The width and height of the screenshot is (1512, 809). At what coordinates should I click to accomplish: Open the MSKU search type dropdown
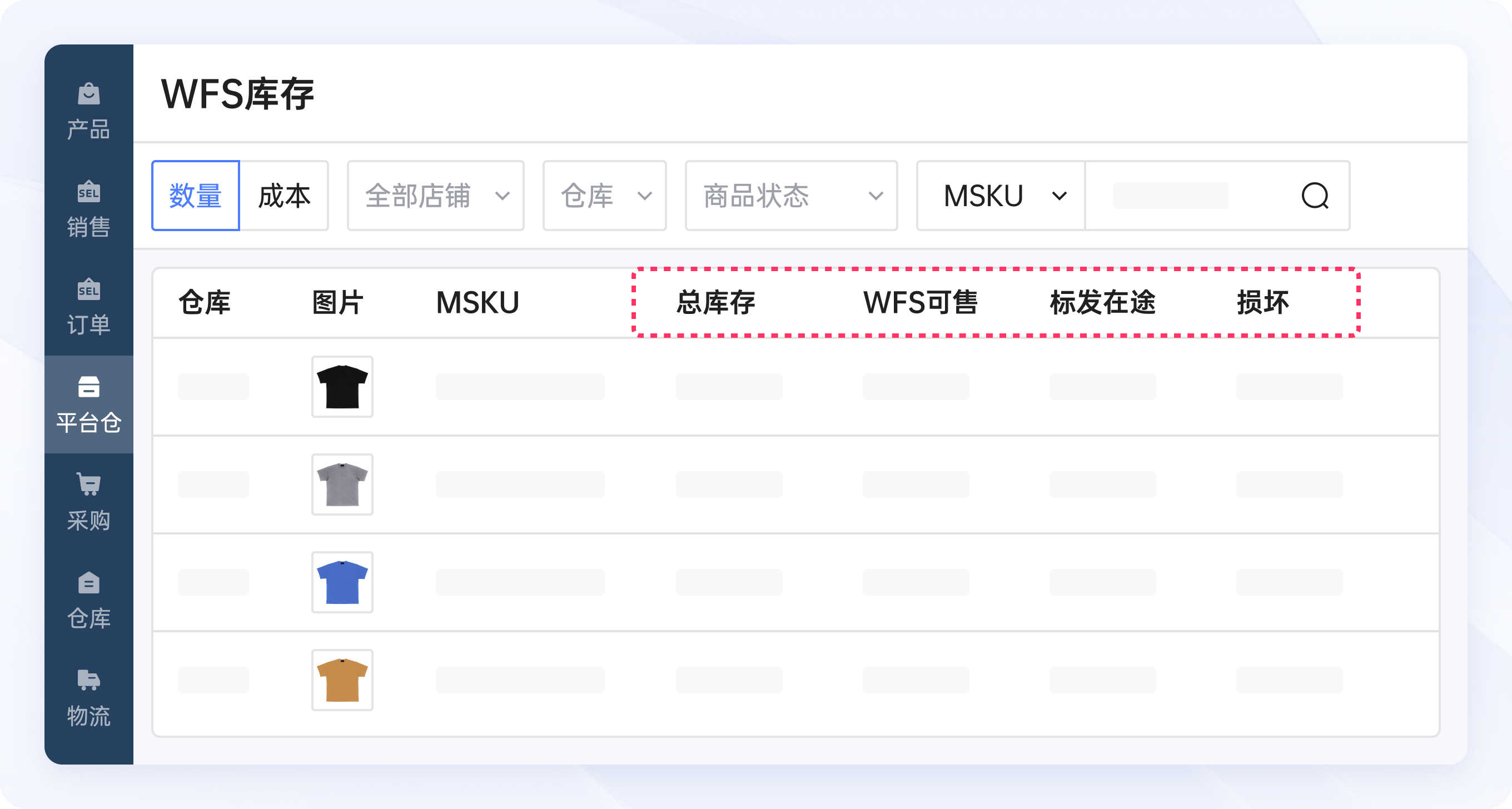point(999,196)
